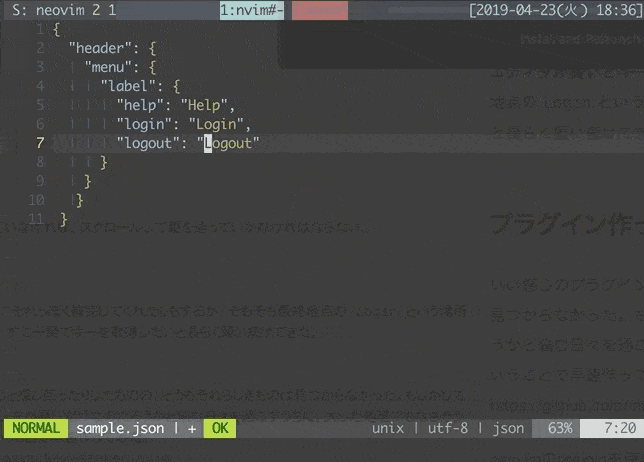The height and width of the screenshot is (462, 644).
Task: Click line number 2 in the gutter
Action: coord(40,48)
